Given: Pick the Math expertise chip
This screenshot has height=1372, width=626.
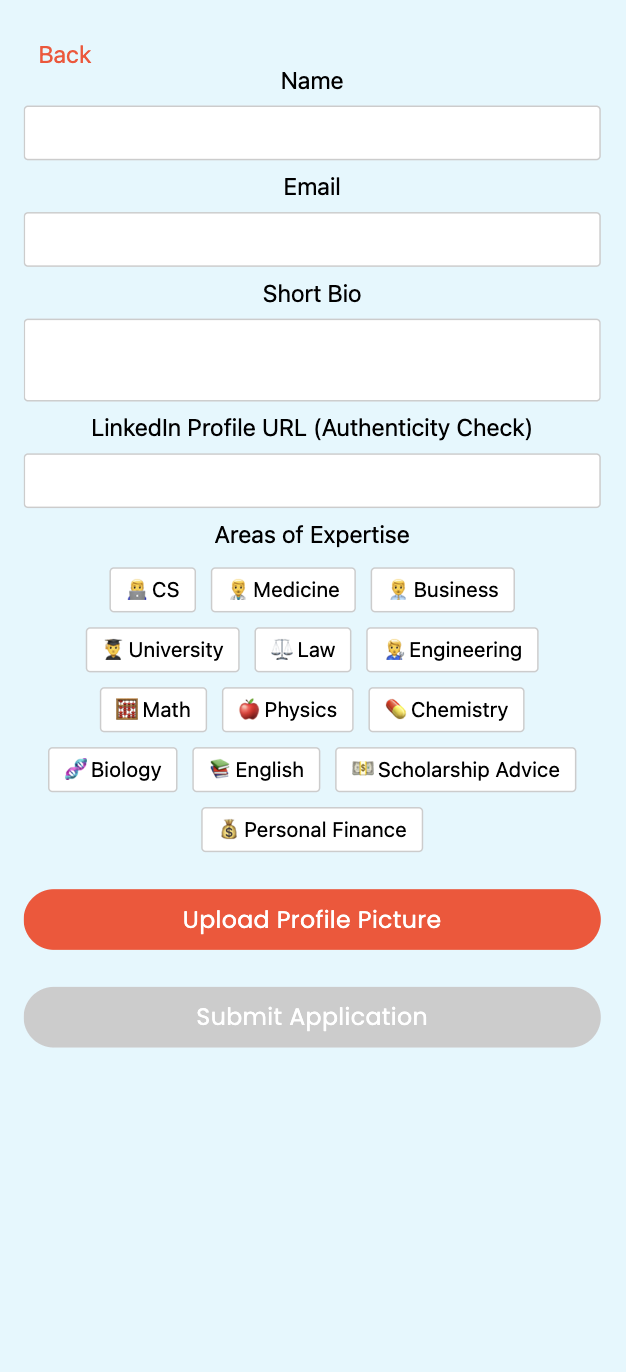Looking at the screenshot, I should [x=153, y=710].
